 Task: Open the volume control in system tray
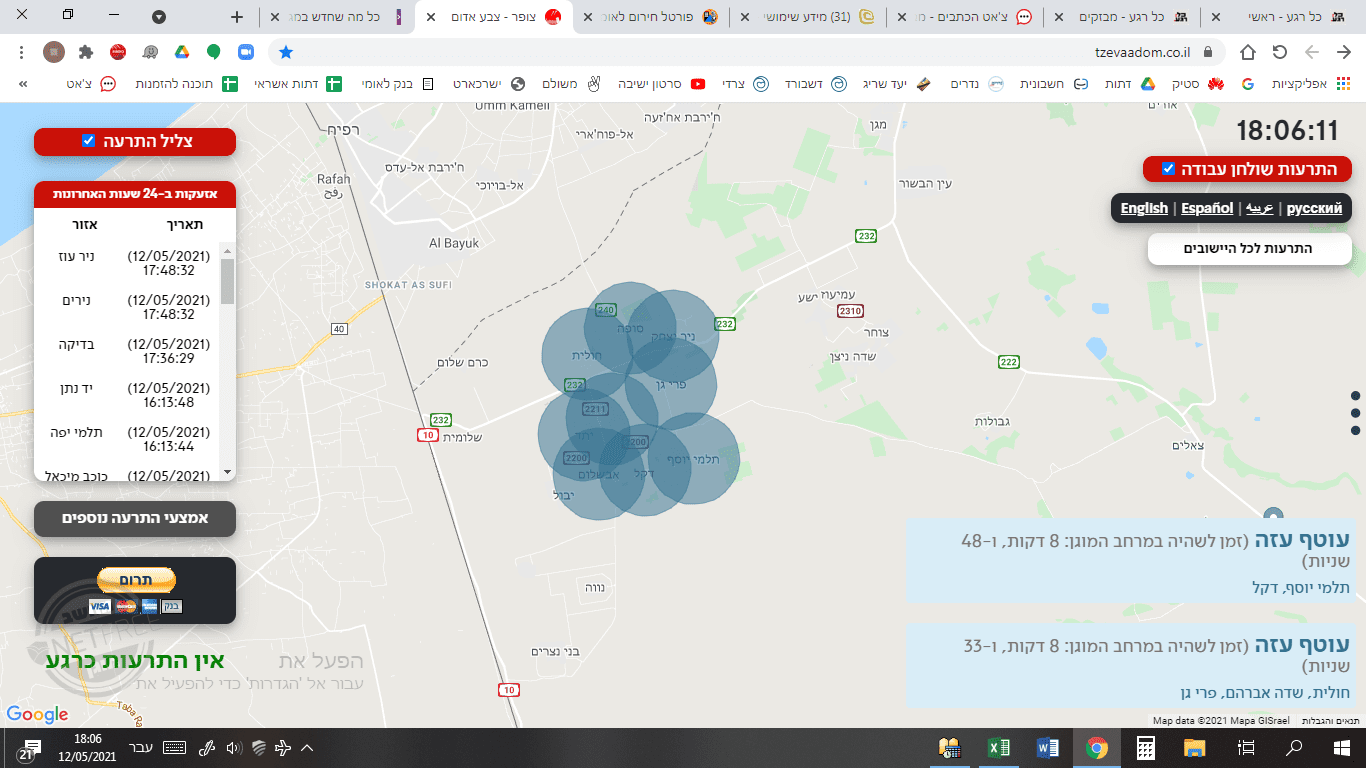tap(234, 748)
